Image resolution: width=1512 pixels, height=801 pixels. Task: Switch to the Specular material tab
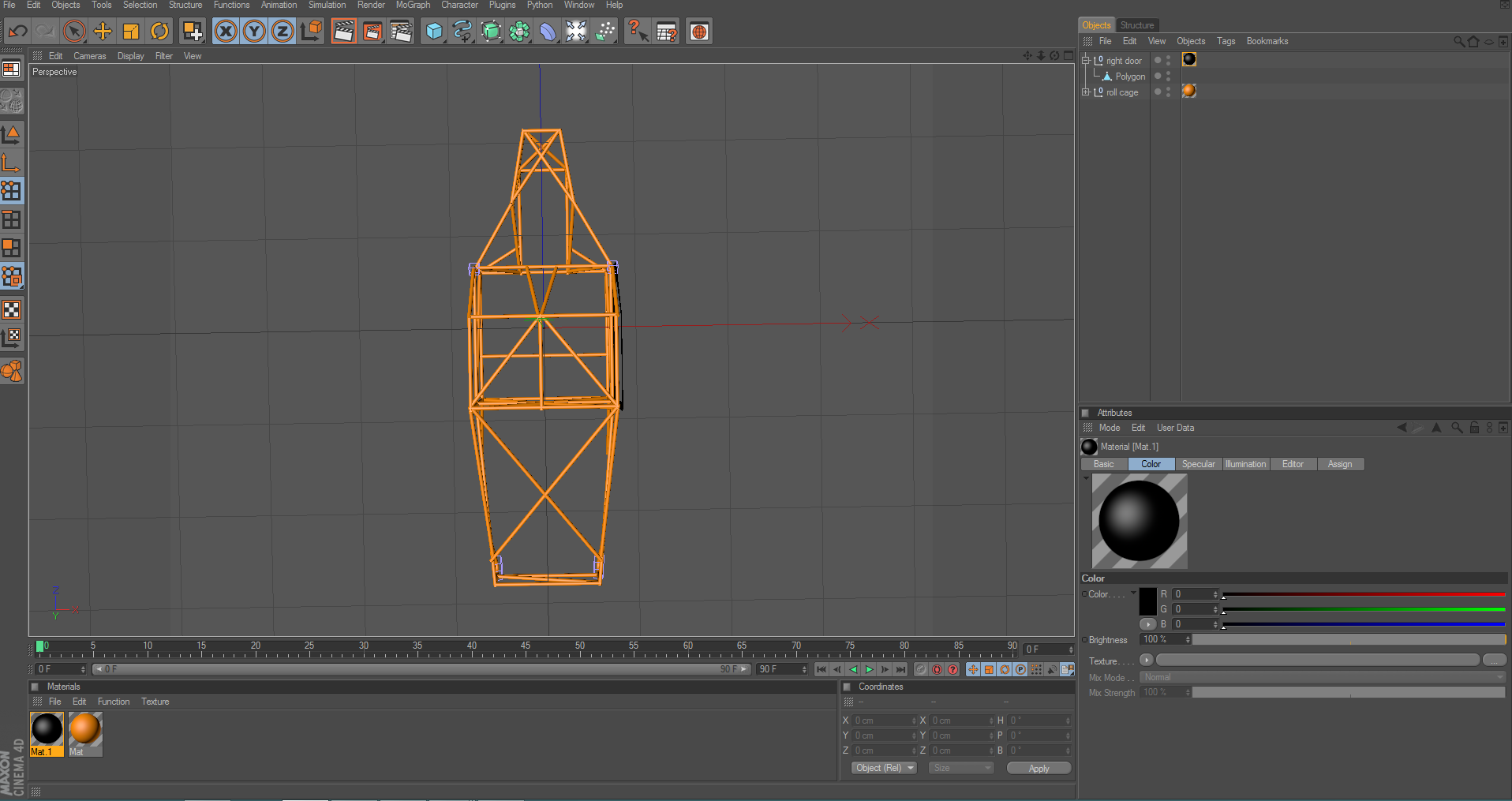click(x=1198, y=464)
